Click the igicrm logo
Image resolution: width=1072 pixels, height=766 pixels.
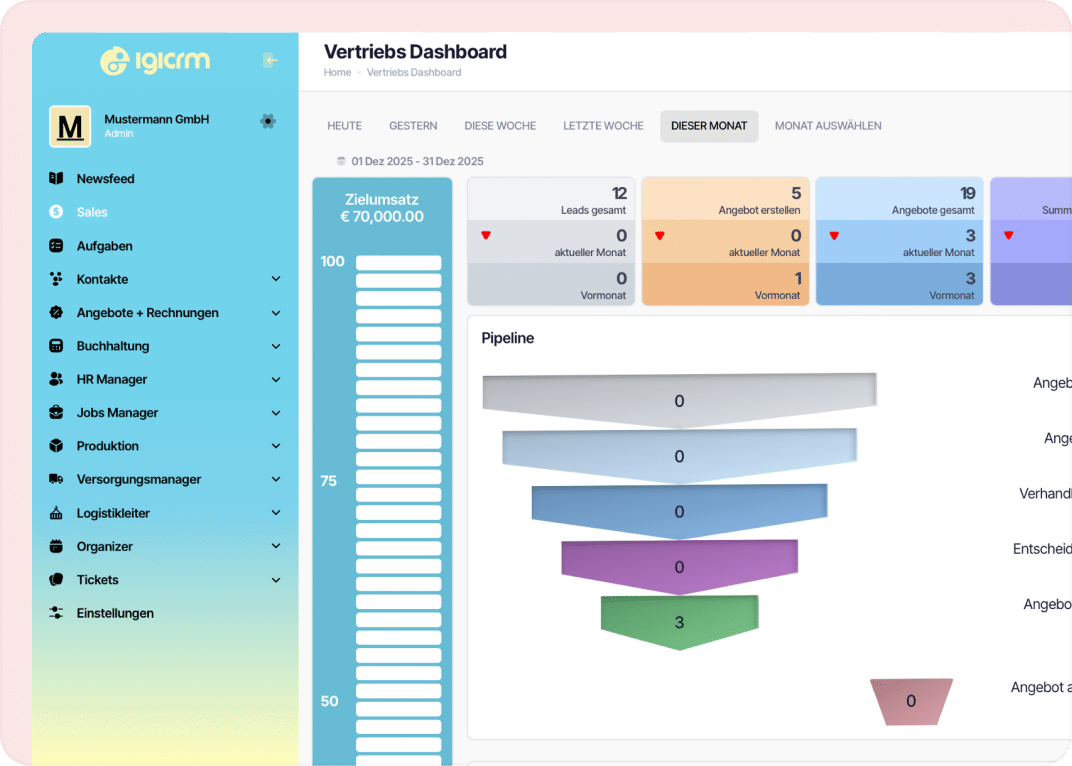point(155,61)
